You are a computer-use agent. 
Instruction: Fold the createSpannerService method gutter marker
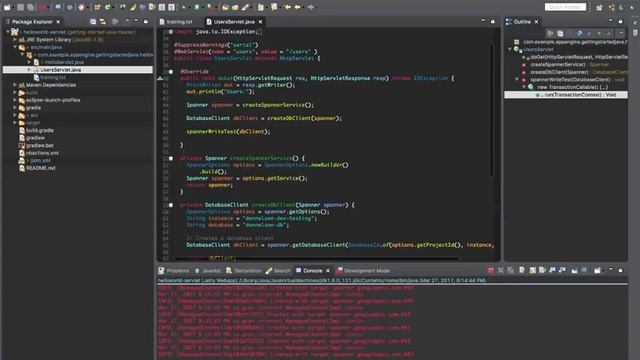[171, 158]
